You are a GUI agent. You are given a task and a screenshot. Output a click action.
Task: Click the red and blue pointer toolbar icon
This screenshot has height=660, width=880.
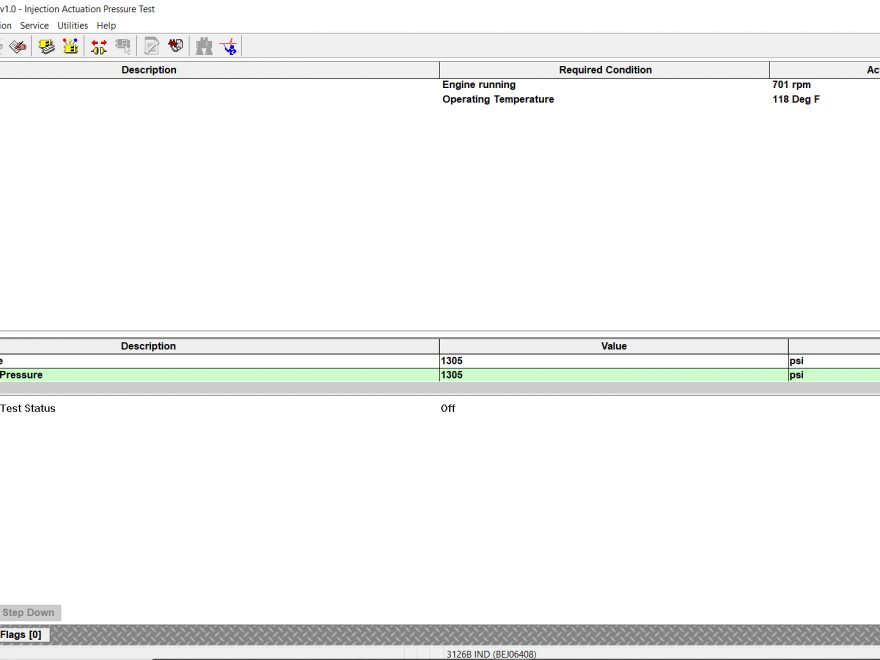pyautogui.click(x=228, y=46)
